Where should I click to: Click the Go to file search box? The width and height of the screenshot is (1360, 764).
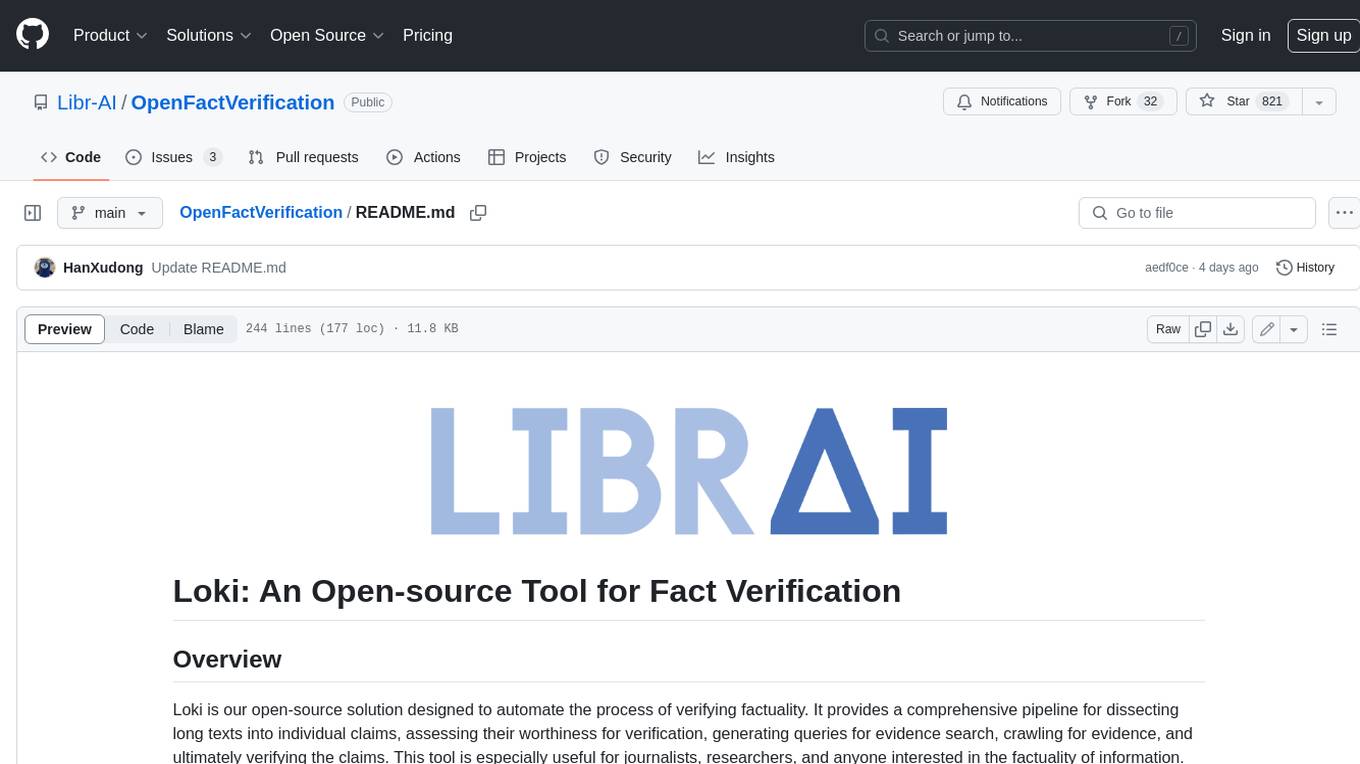[1197, 213]
